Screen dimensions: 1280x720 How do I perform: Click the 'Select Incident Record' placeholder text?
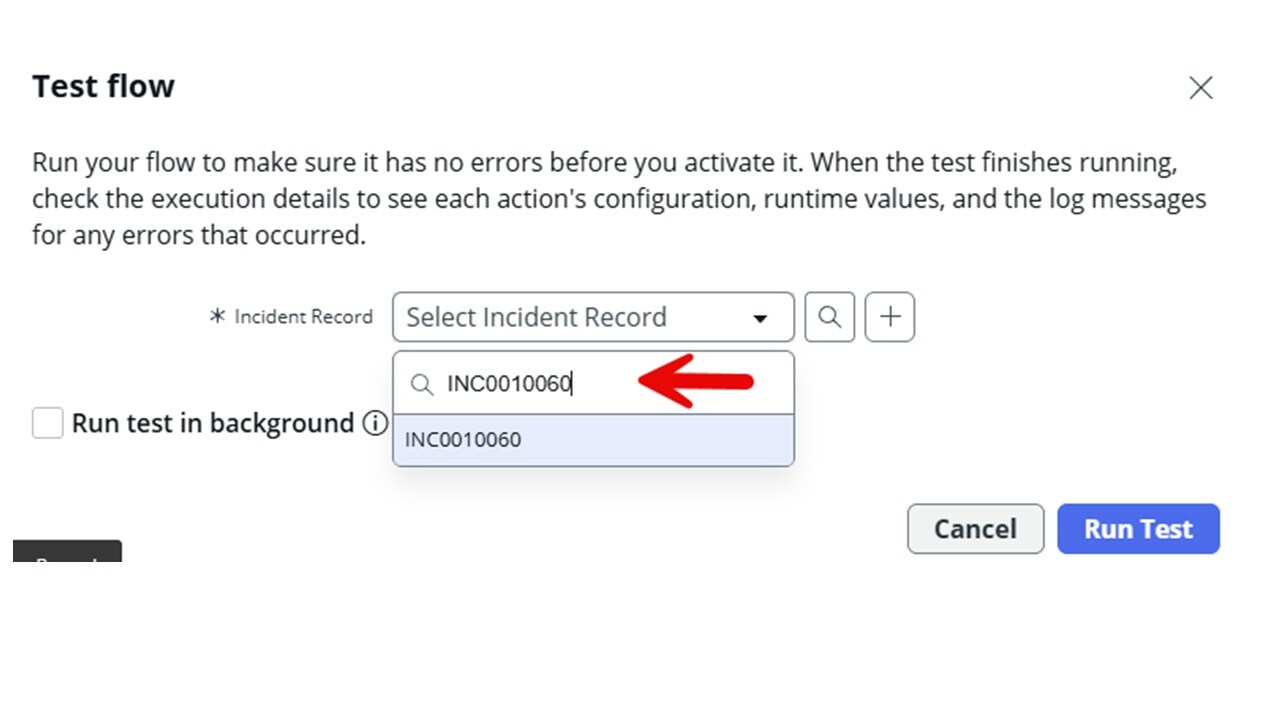536,317
